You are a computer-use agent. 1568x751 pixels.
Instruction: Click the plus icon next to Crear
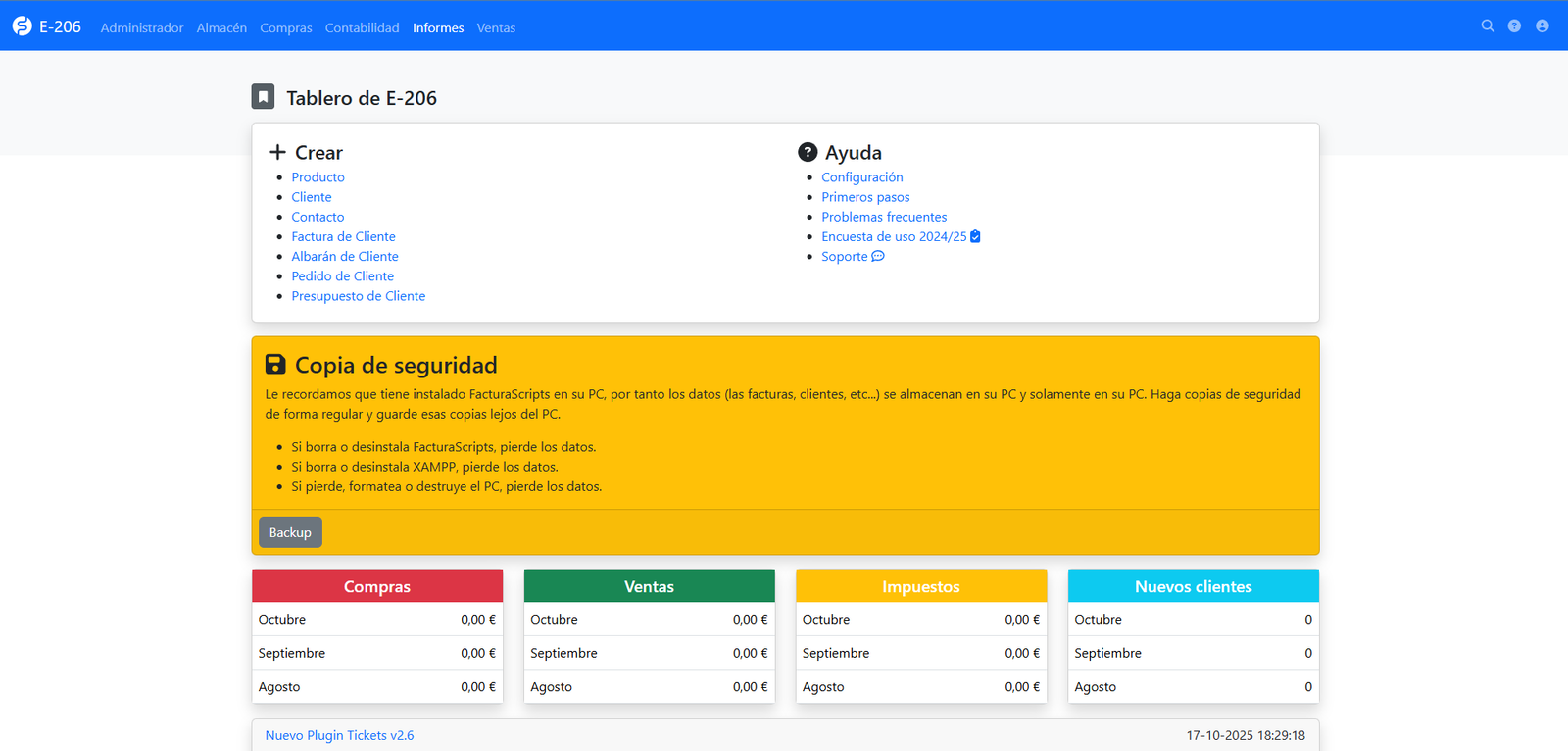point(277,152)
